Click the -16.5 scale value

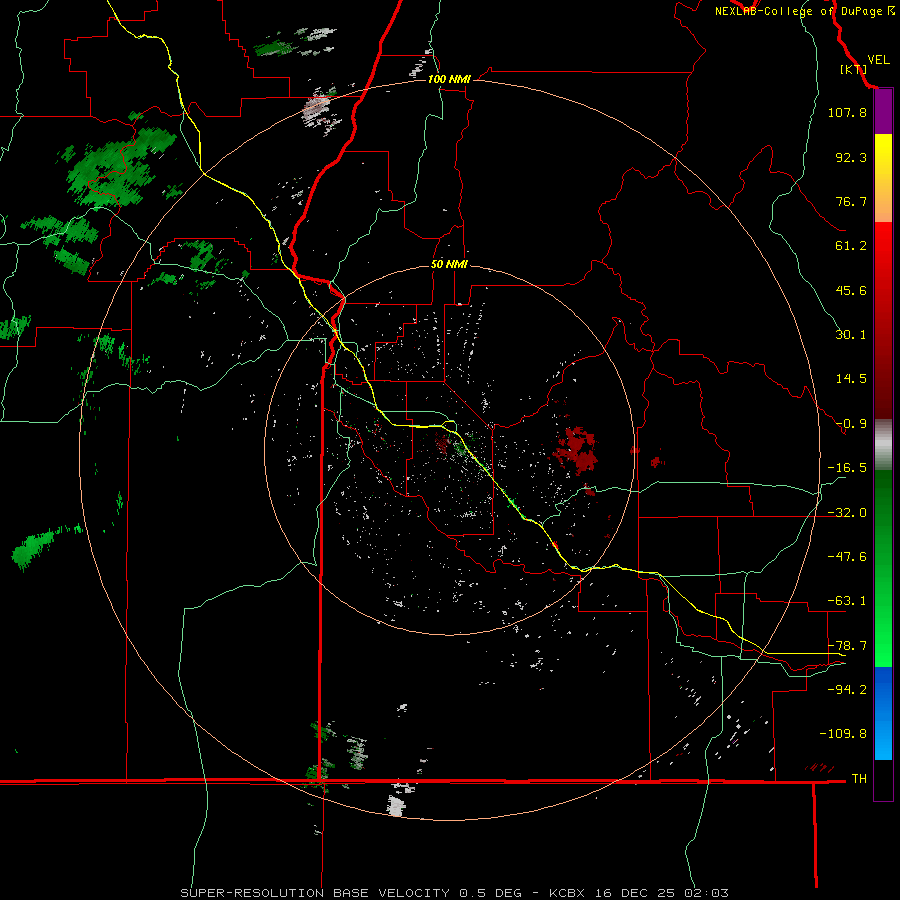point(847,468)
